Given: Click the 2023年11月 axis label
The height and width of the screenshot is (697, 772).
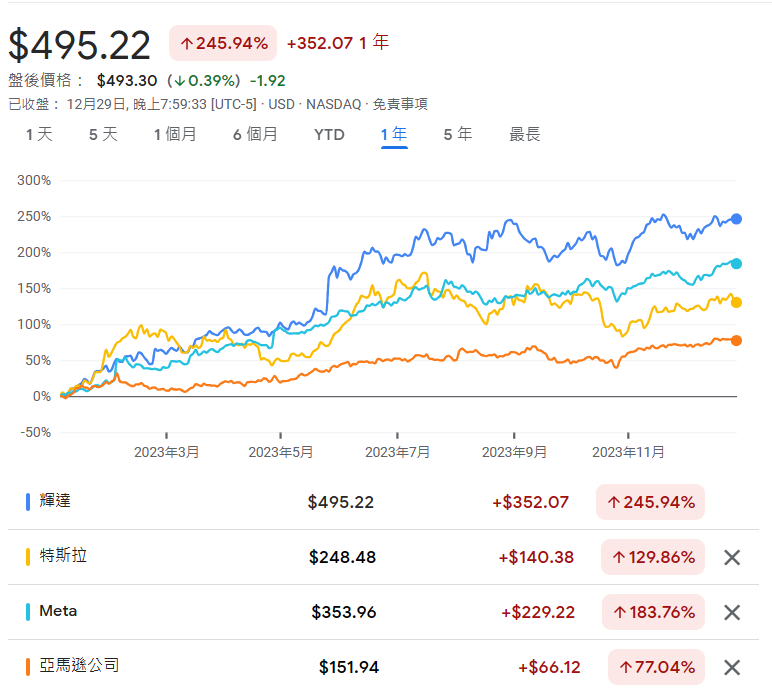Looking at the screenshot, I should (x=628, y=452).
